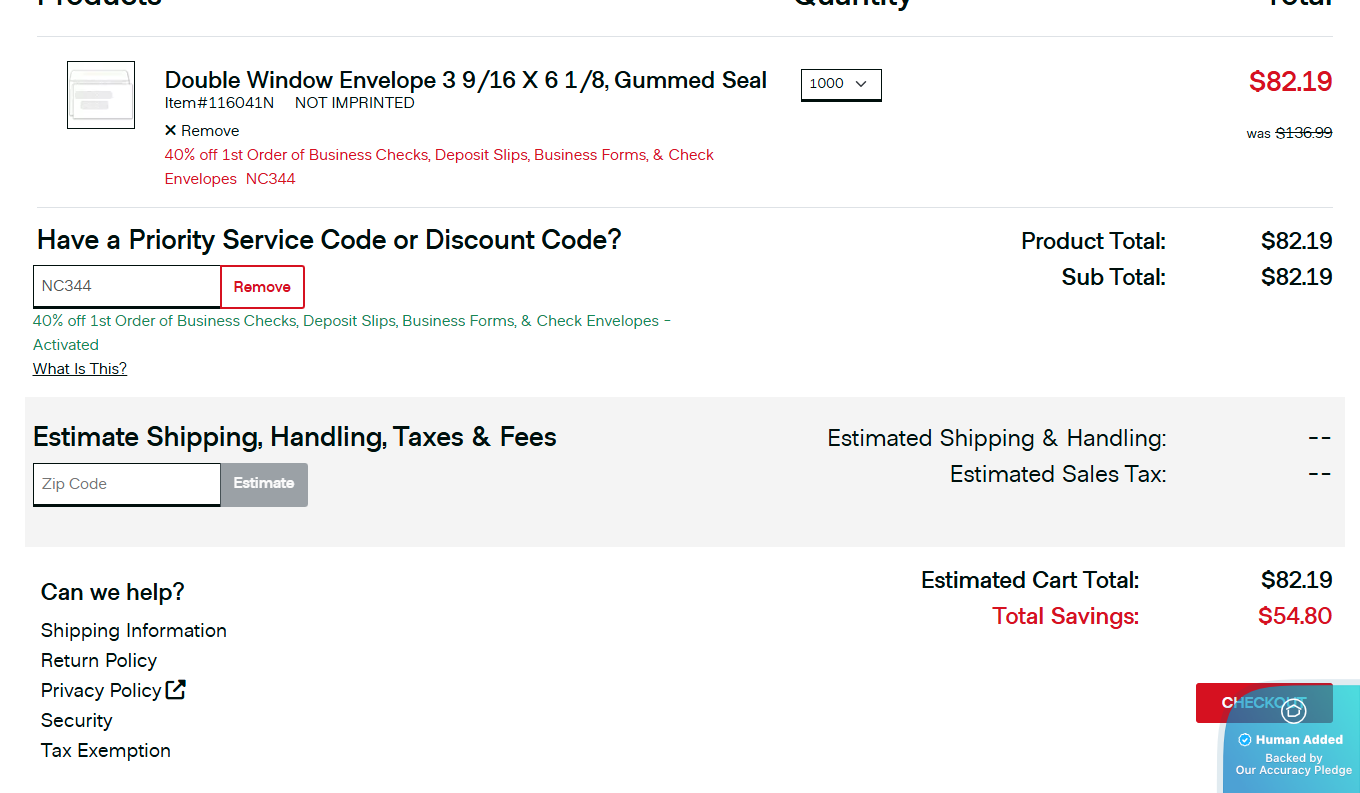The height and width of the screenshot is (793, 1360).
Task: Open the external link icon beside Privacy Policy
Action: point(174,689)
